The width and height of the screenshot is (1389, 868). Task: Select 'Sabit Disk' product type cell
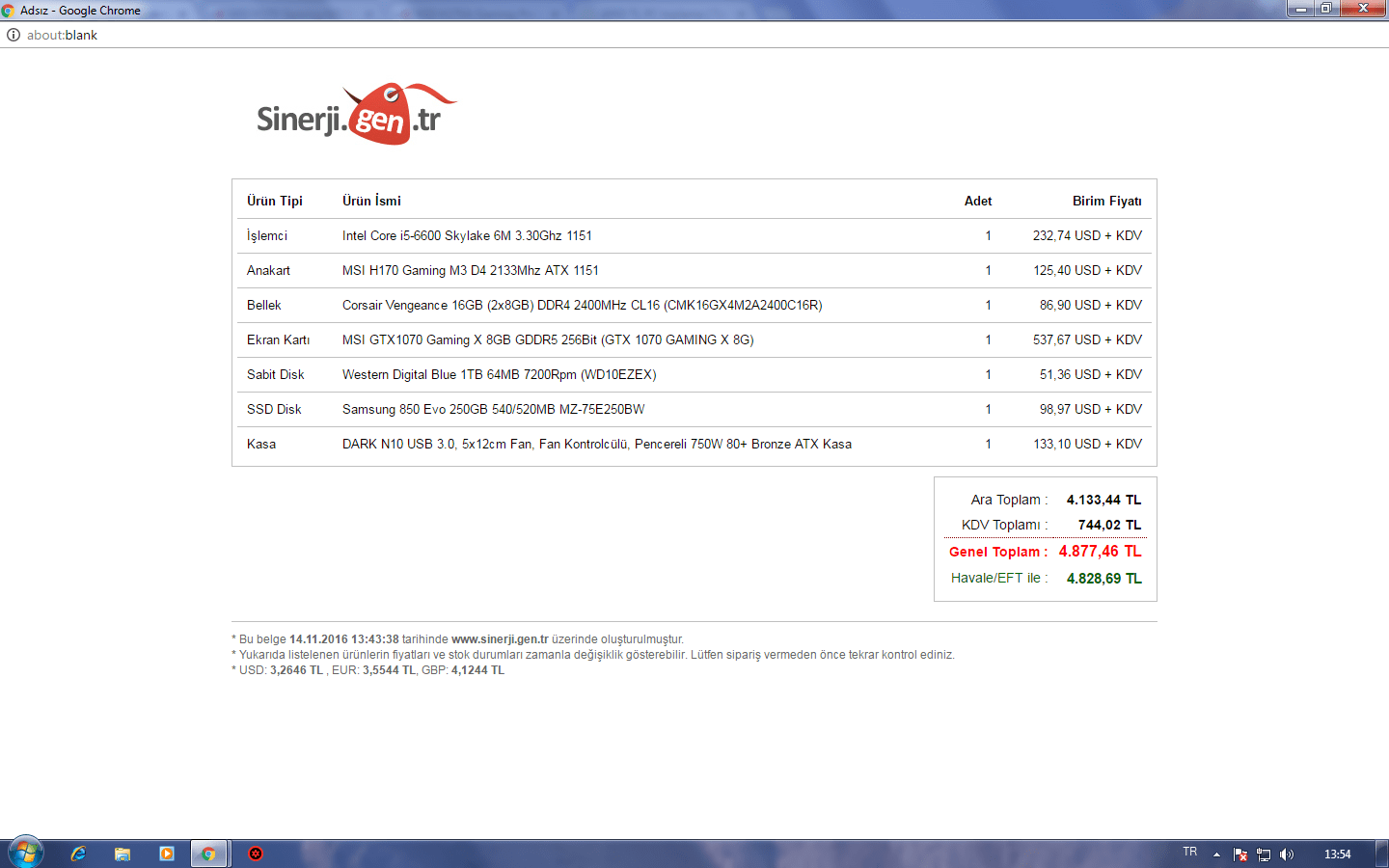point(276,374)
